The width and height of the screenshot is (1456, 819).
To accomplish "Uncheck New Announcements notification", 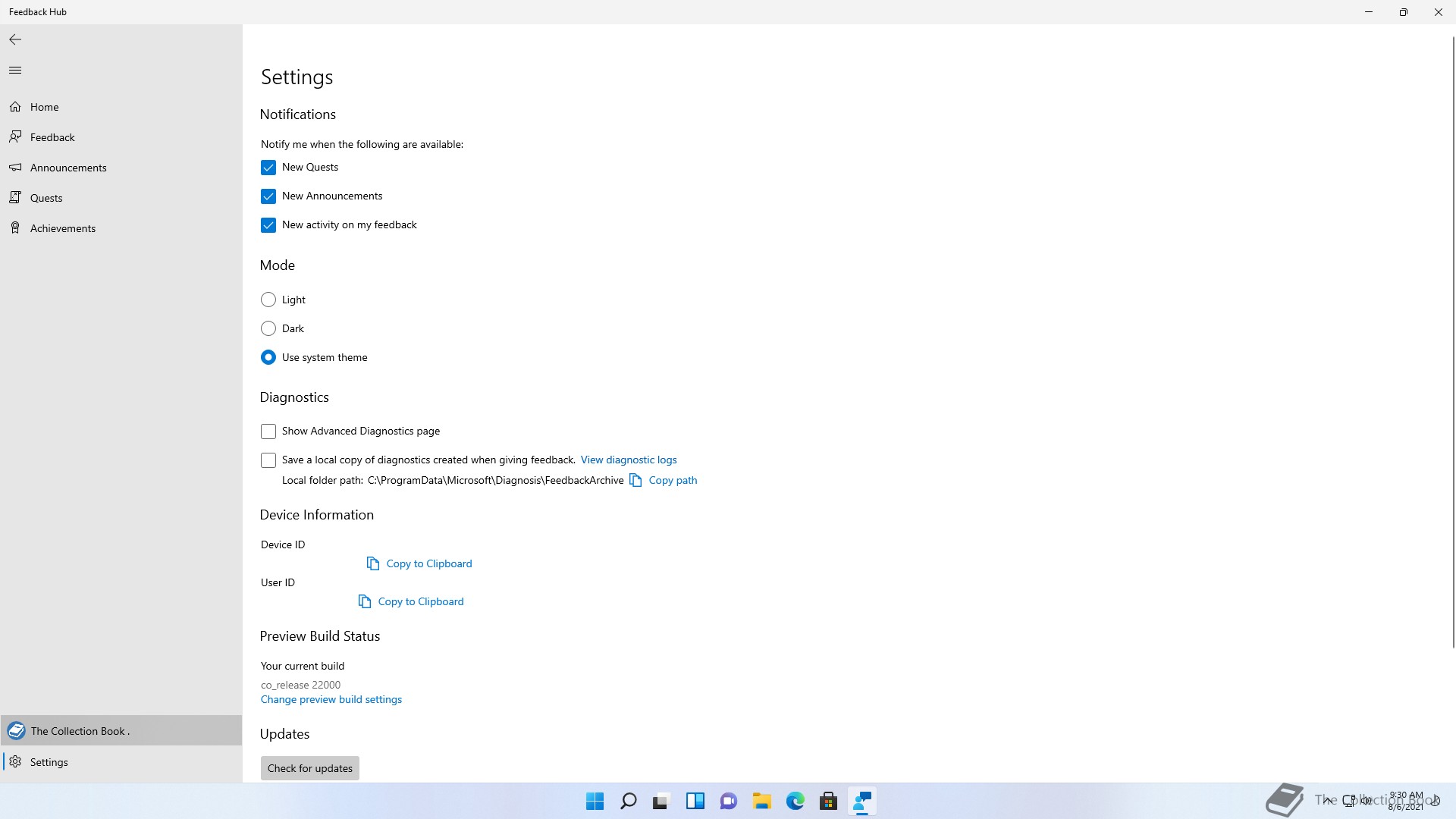I will (268, 196).
